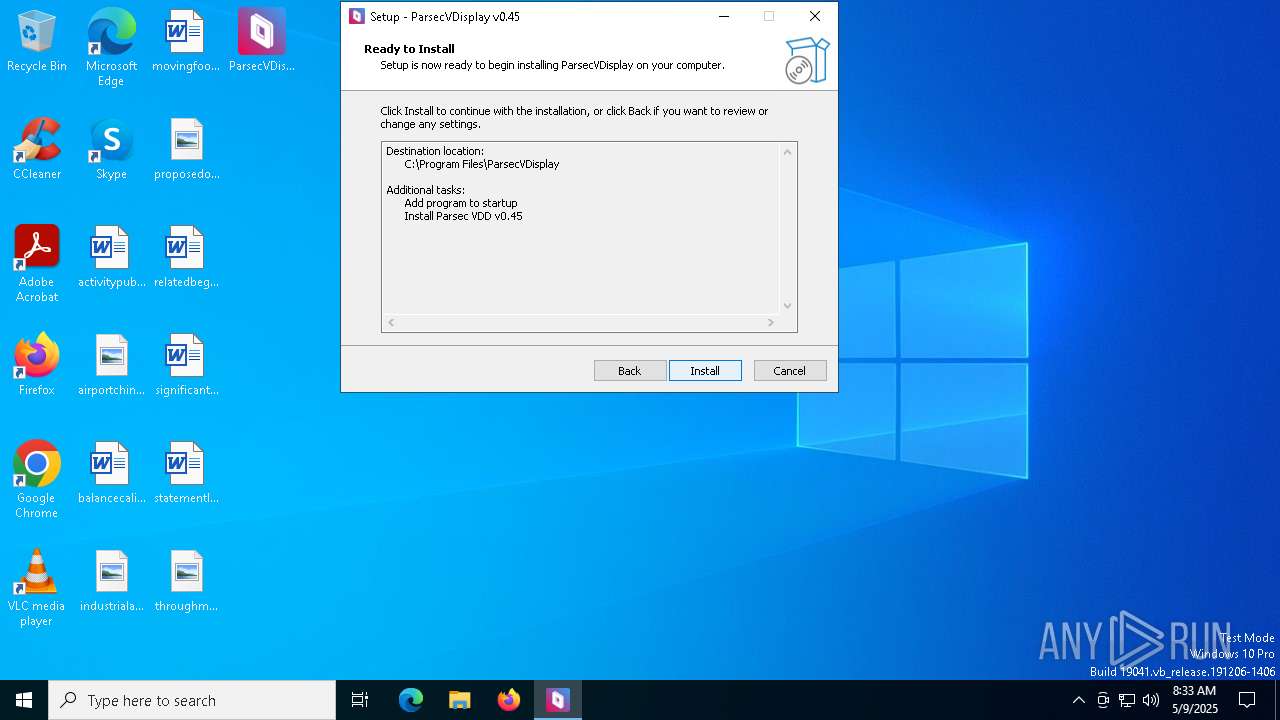The height and width of the screenshot is (720, 1280).
Task: Launch Microsoft Edge from the taskbar
Action: click(x=411, y=700)
